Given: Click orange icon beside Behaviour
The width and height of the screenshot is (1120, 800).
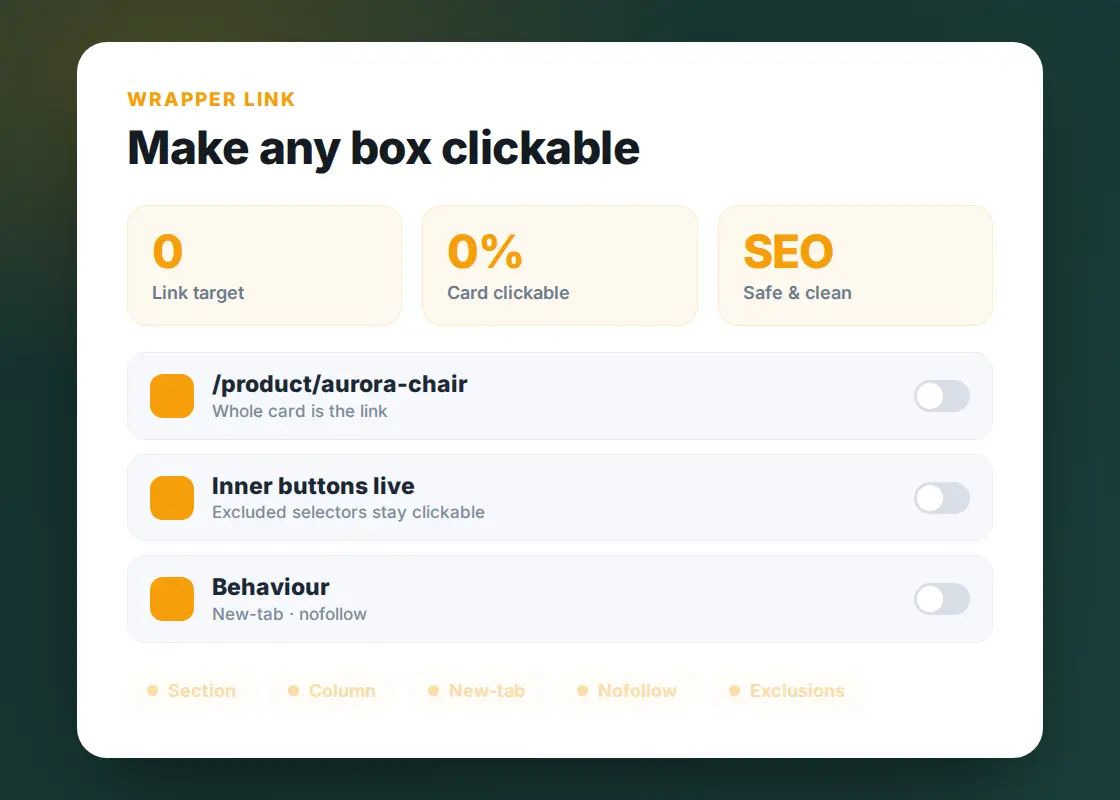Looking at the screenshot, I should pyautogui.click(x=172, y=599).
